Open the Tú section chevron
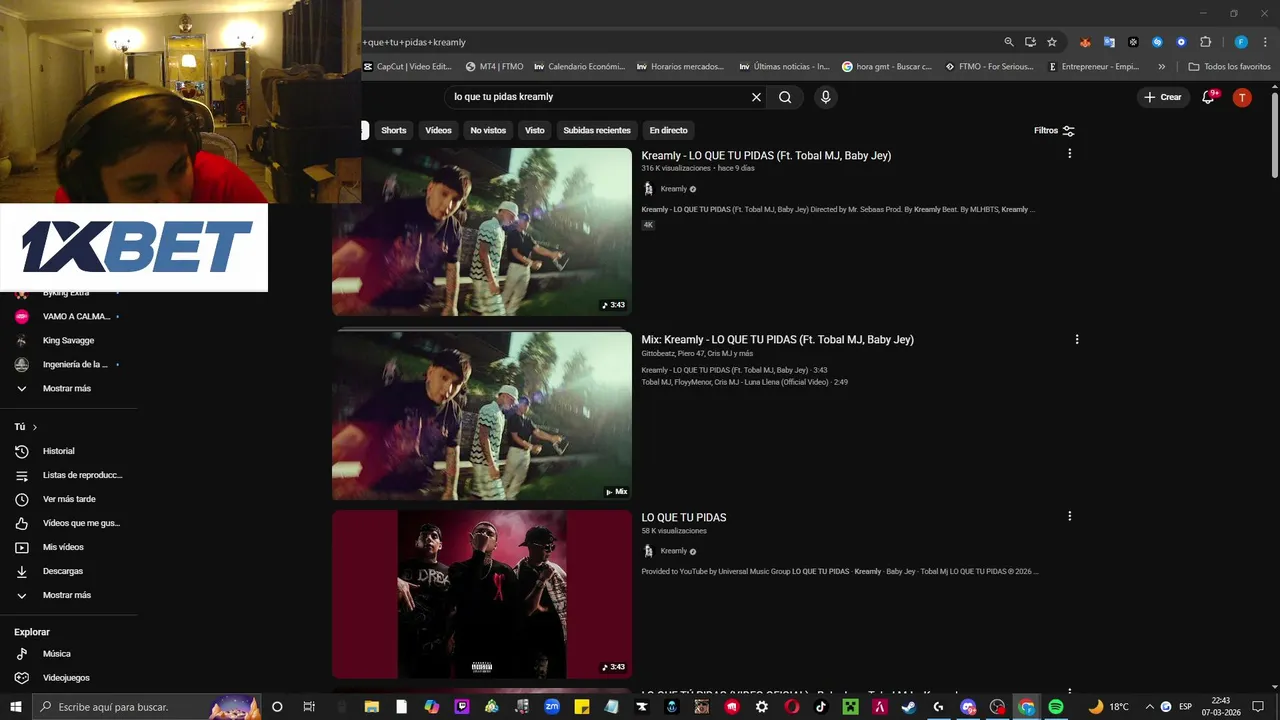This screenshot has width=1280, height=720. pyautogui.click(x=35, y=427)
